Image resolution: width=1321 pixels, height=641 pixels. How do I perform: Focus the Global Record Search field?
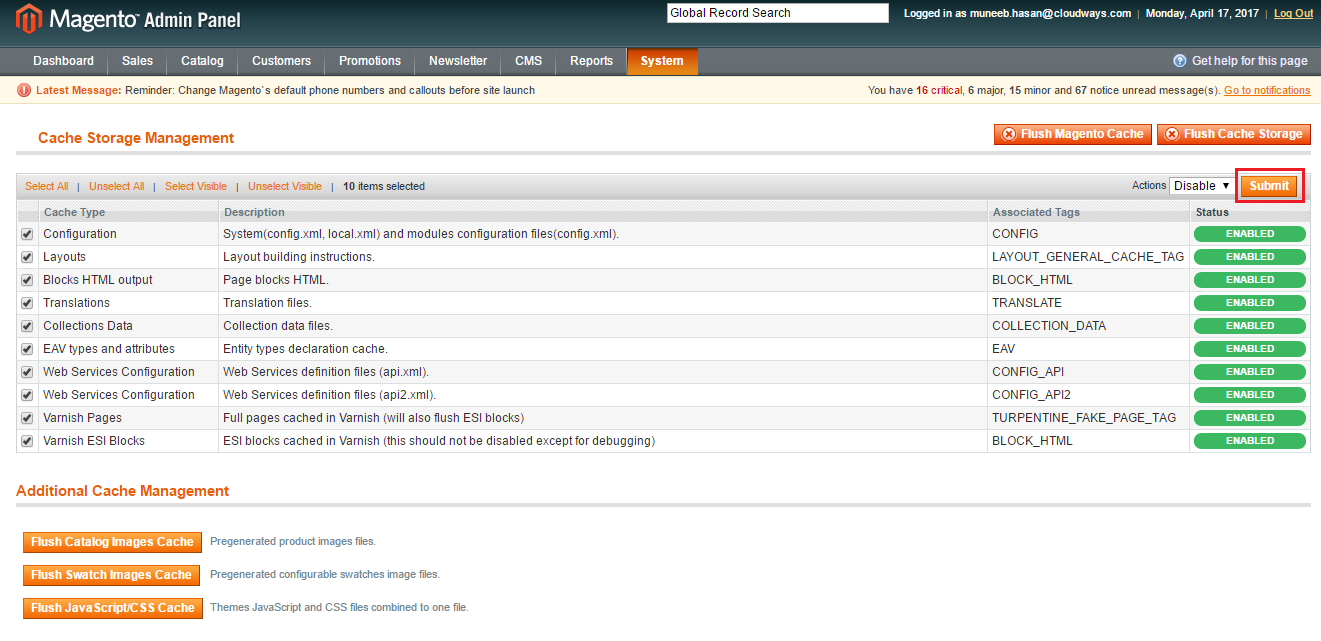pos(778,13)
